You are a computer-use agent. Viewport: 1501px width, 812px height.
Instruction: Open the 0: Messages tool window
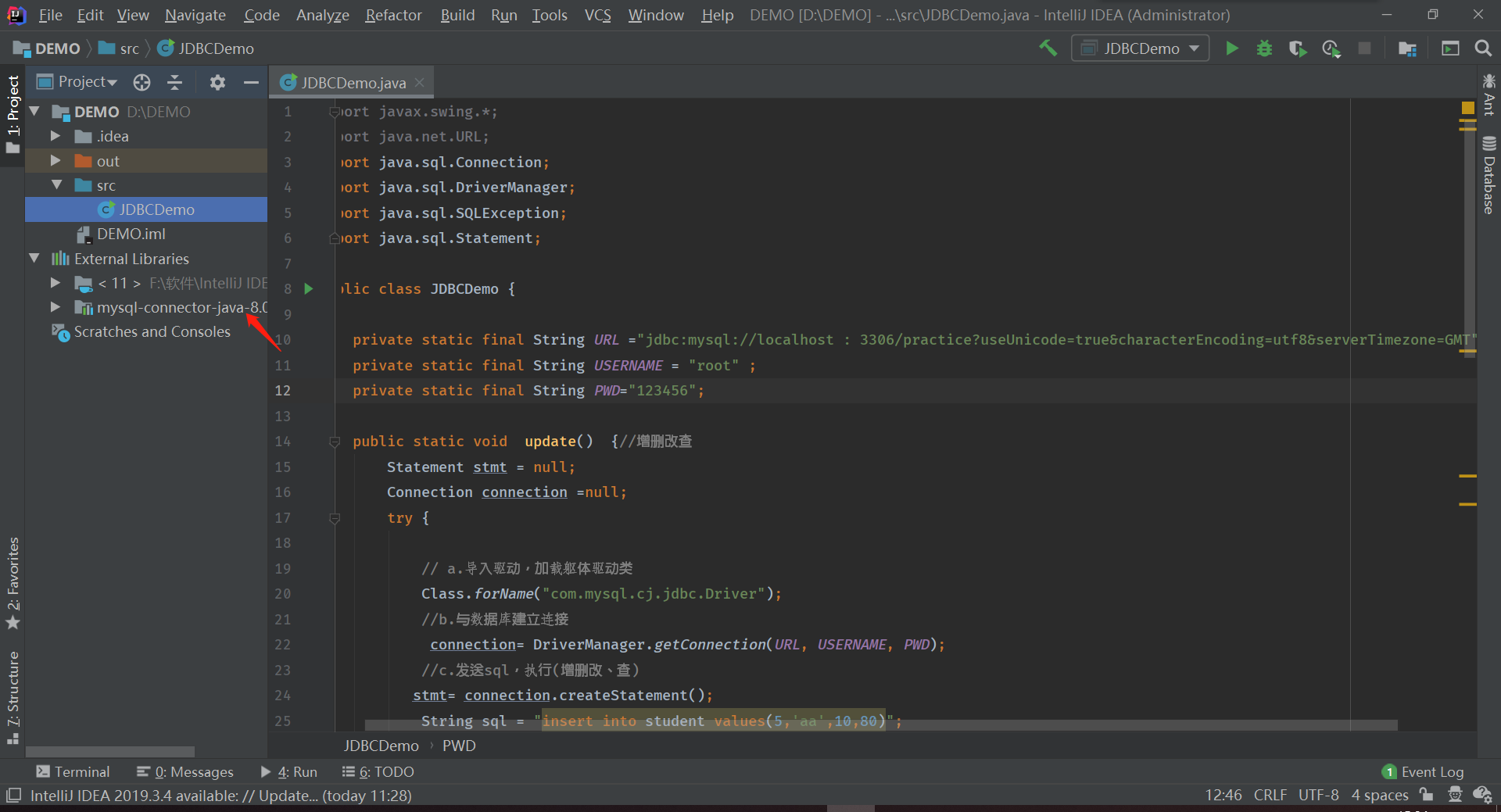click(x=185, y=772)
